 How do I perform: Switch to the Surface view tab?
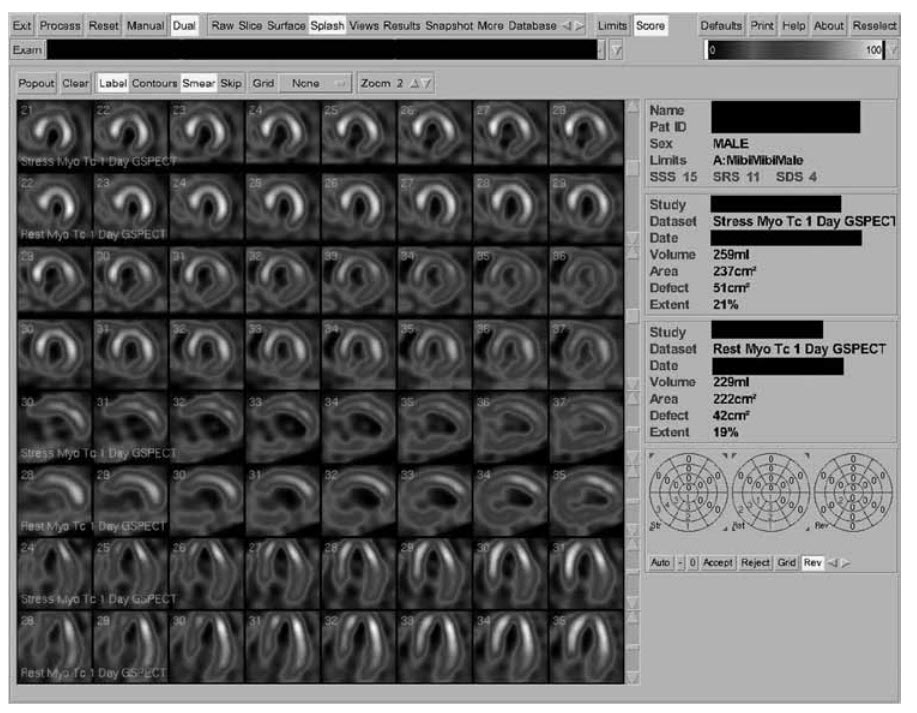pos(286,24)
